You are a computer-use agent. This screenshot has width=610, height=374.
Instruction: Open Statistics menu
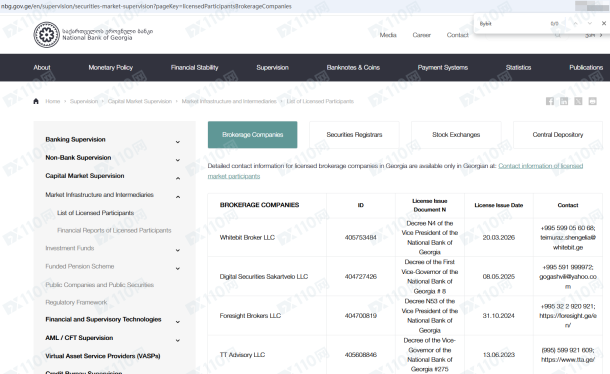tap(518, 67)
